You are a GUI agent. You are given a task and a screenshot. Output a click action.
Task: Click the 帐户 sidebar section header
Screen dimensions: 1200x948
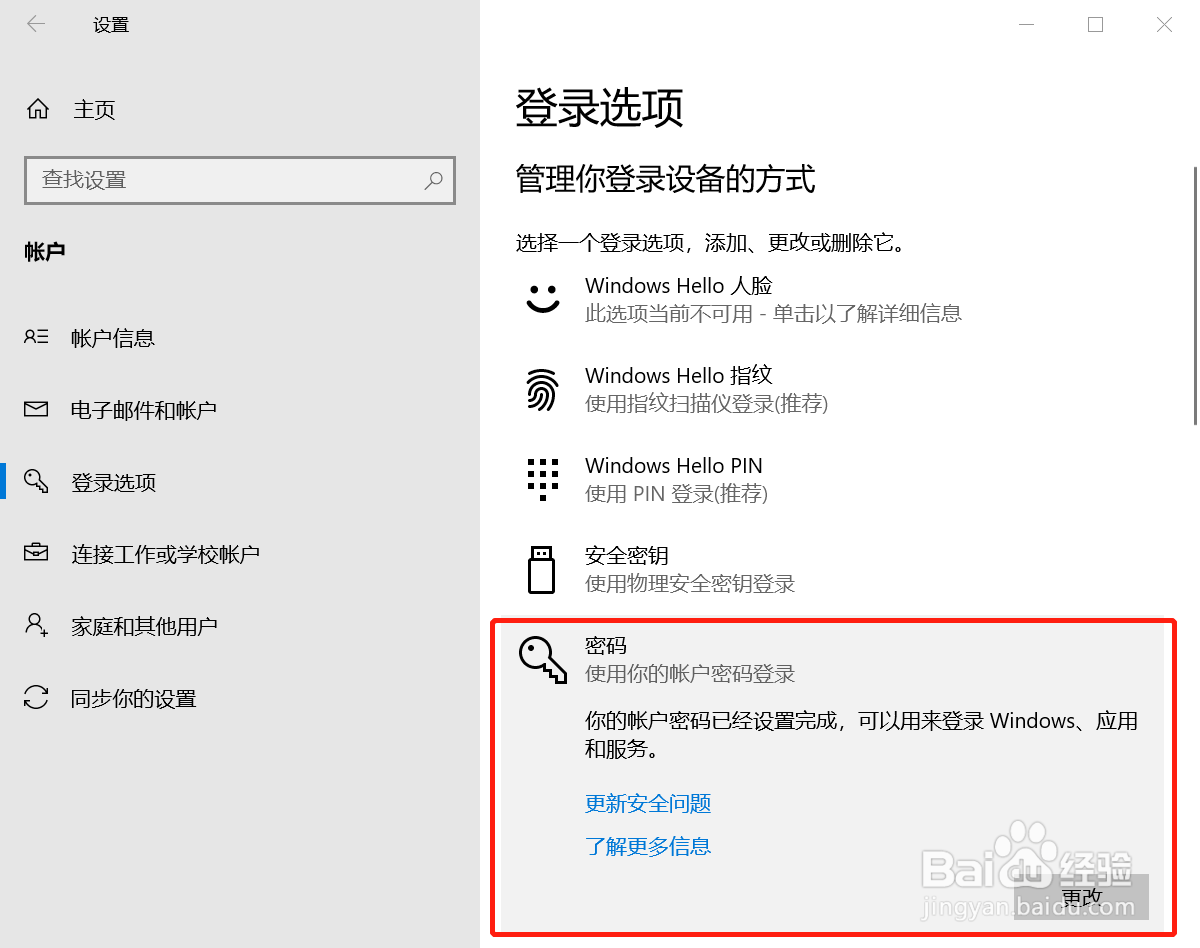click(x=45, y=252)
